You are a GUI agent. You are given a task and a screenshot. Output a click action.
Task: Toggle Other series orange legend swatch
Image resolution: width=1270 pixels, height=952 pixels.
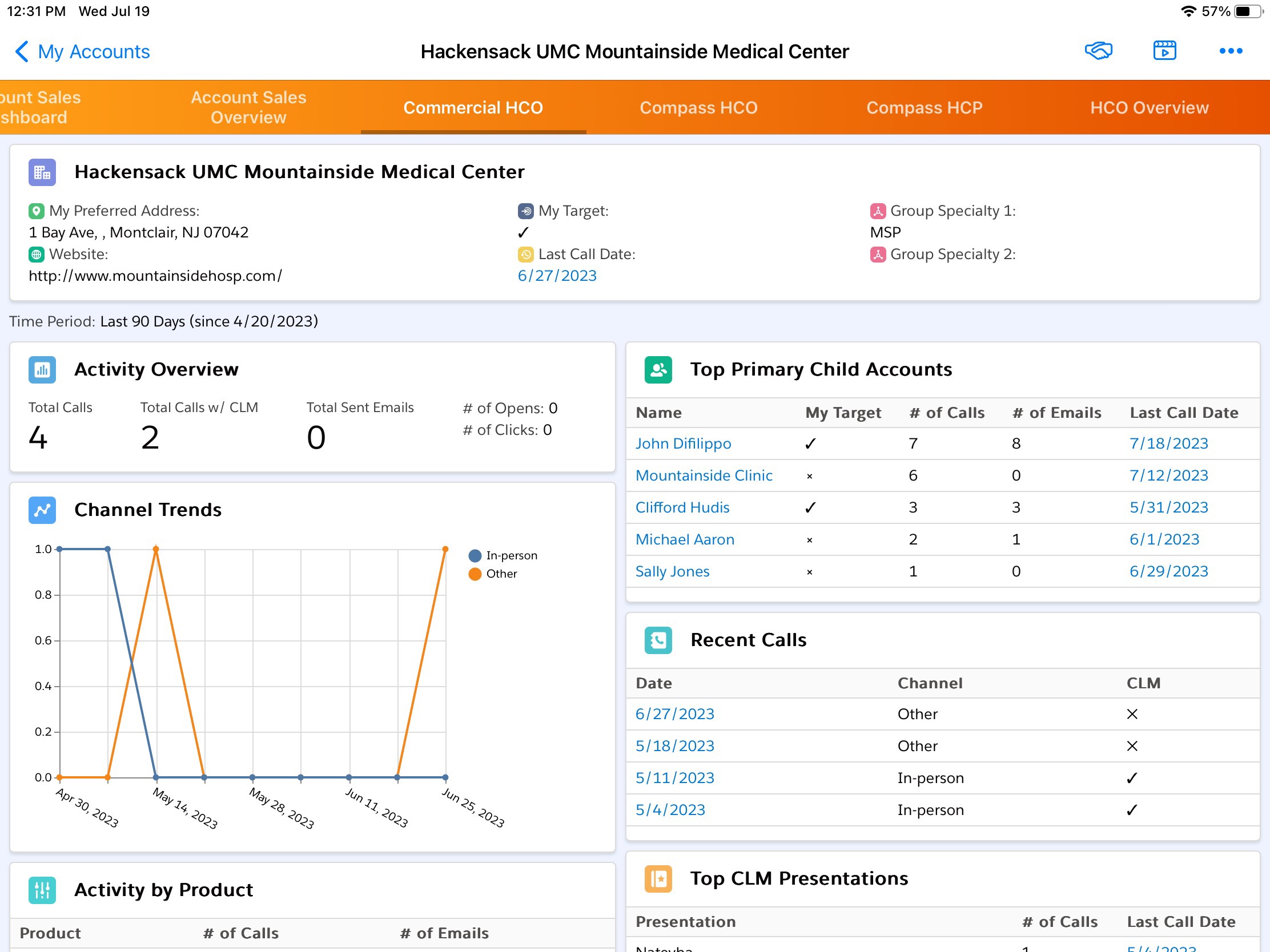coord(475,574)
